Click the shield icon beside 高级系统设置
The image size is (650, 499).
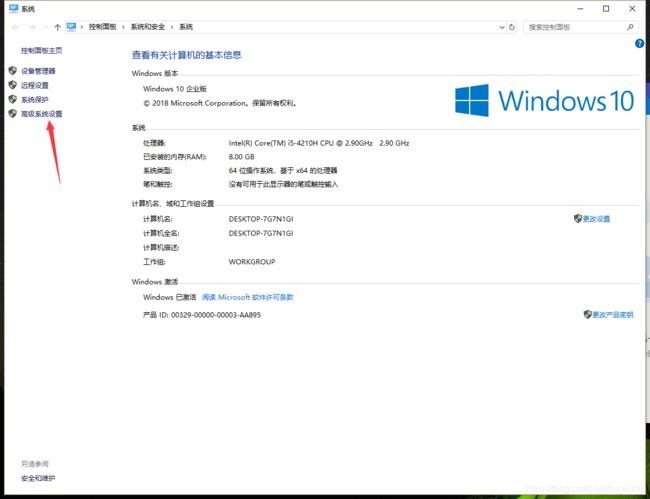(13, 113)
